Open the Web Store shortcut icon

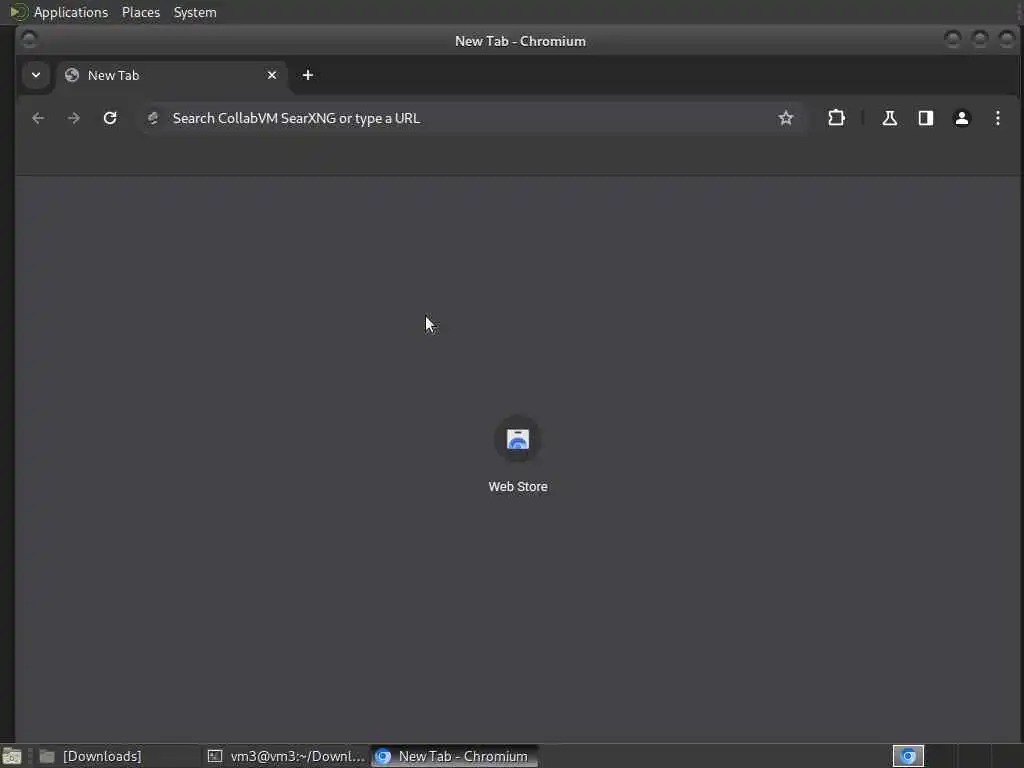(x=518, y=440)
